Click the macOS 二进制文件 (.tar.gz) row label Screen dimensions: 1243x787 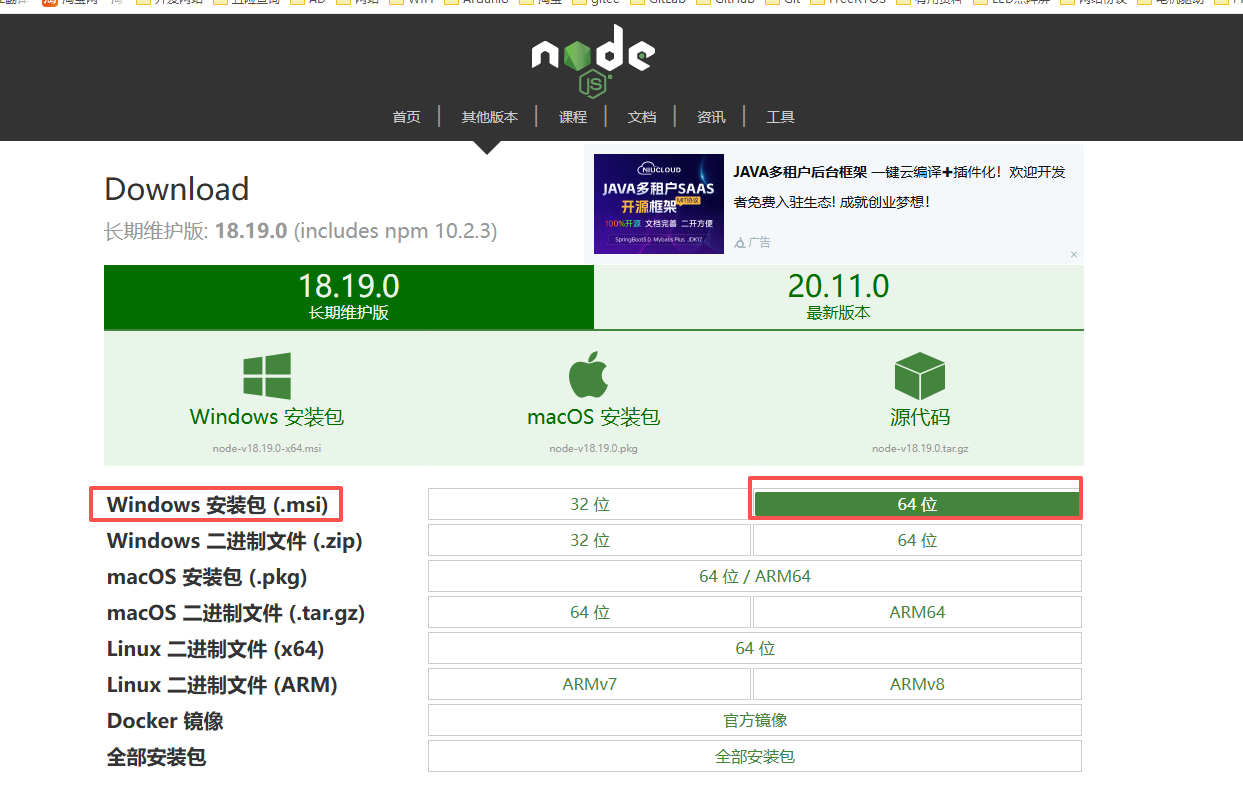point(236,613)
